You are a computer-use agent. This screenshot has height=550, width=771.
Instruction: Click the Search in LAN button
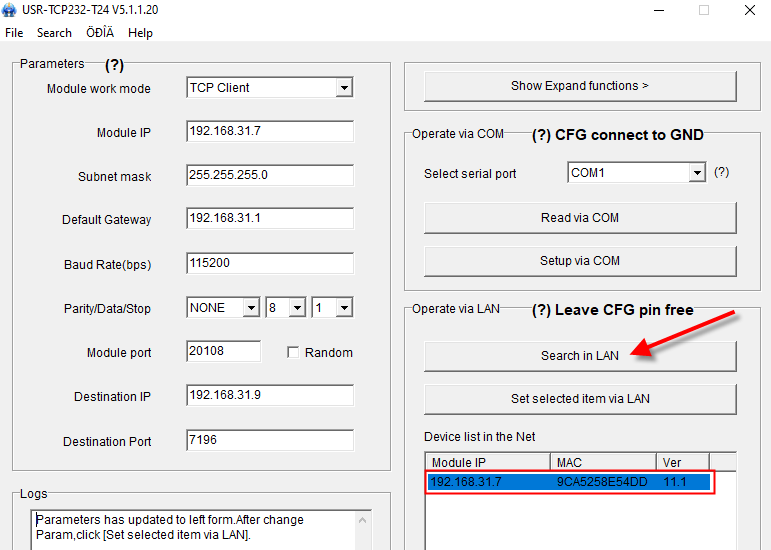[580, 356]
